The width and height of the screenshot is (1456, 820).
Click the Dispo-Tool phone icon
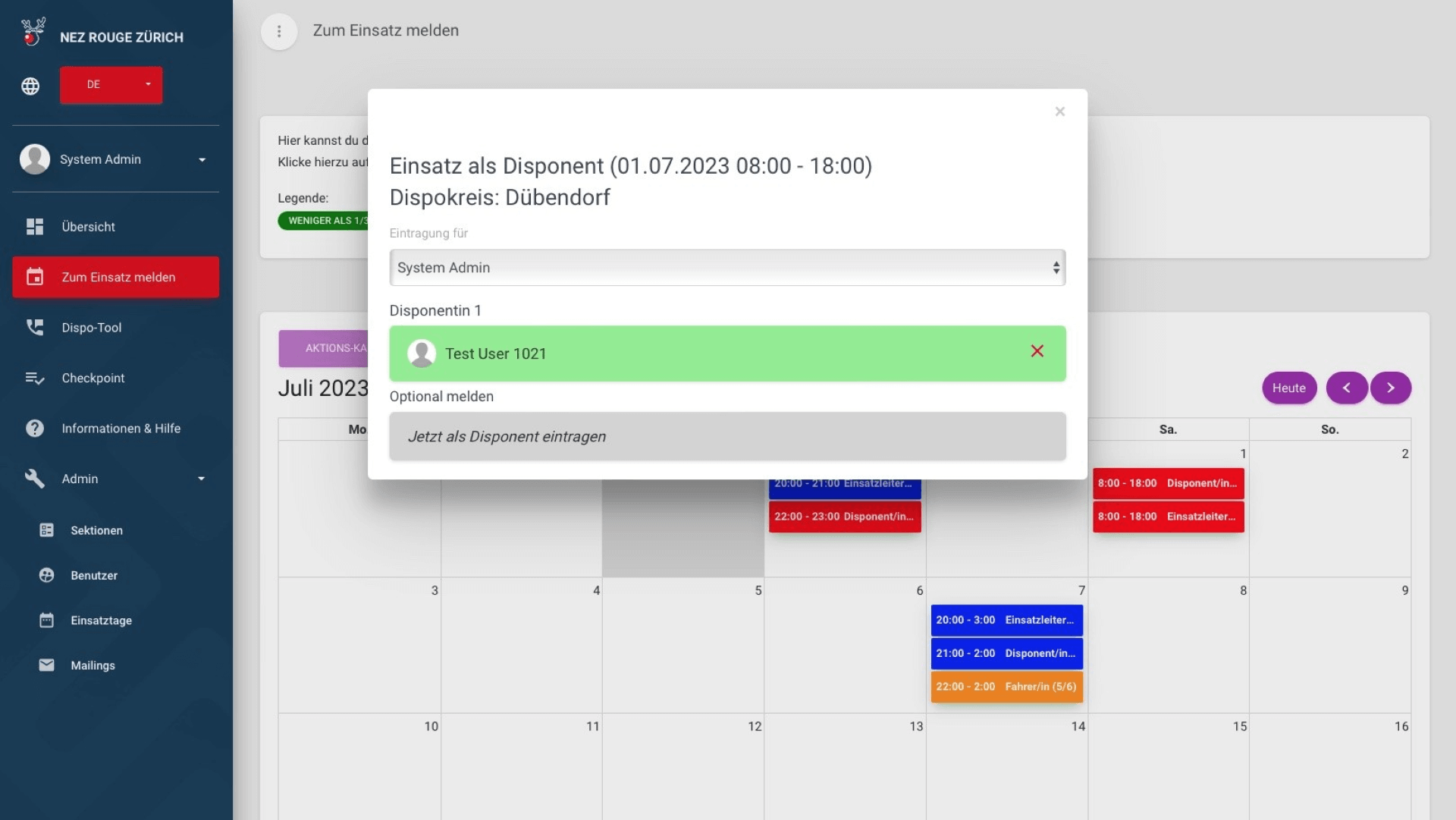click(x=35, y=328)
